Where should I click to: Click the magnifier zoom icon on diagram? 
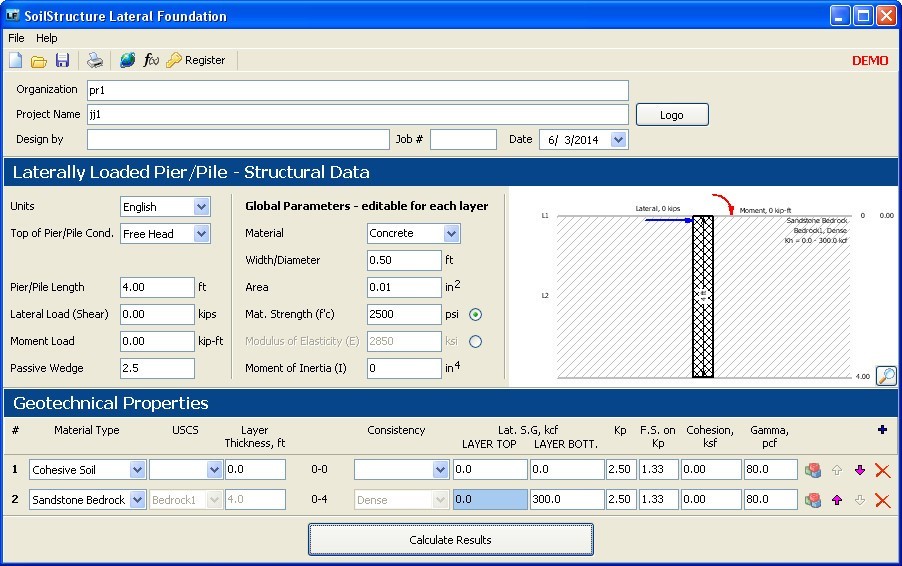(886, 376)
